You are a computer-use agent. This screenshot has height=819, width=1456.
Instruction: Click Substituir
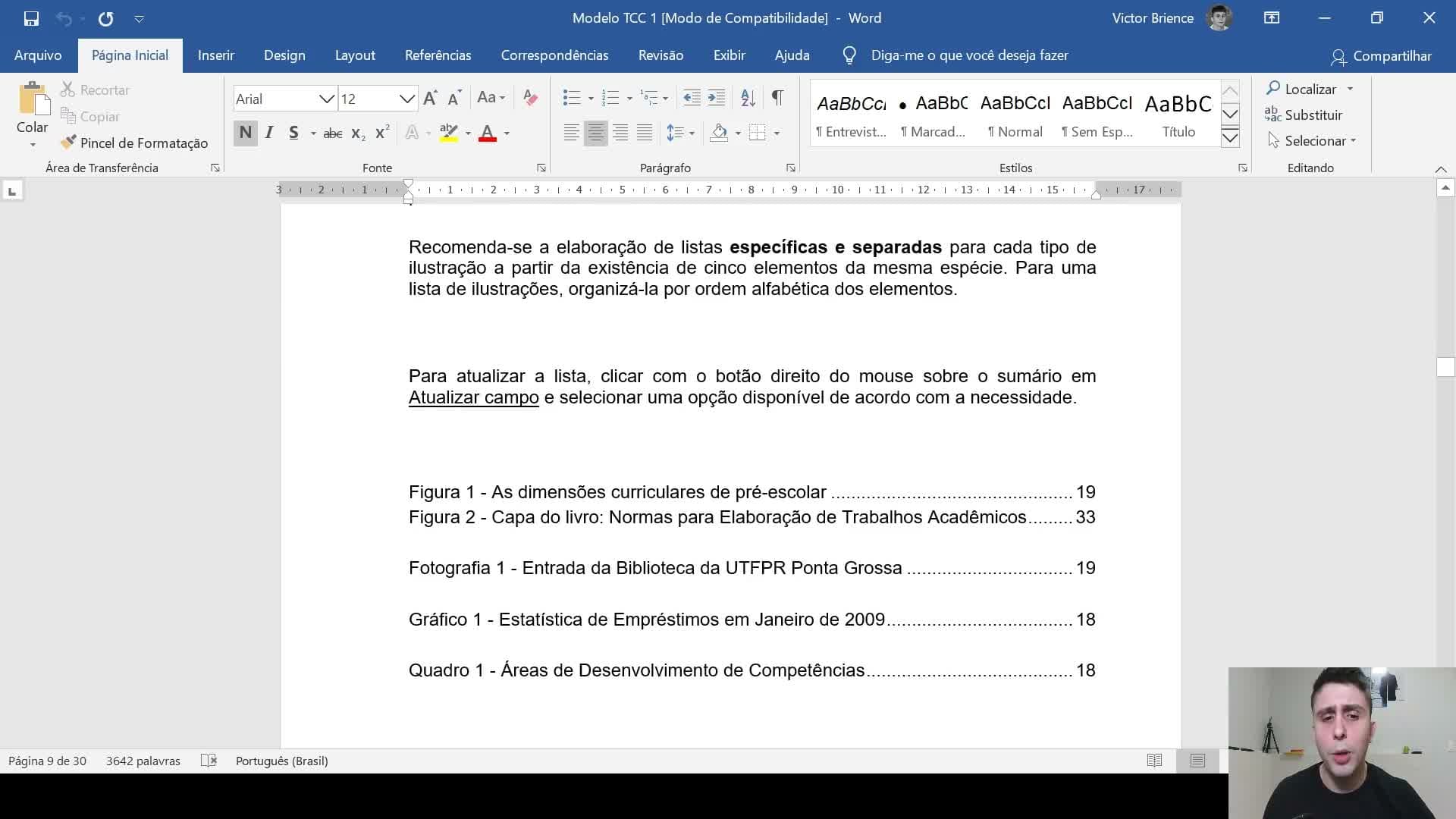click(1304, 115)
